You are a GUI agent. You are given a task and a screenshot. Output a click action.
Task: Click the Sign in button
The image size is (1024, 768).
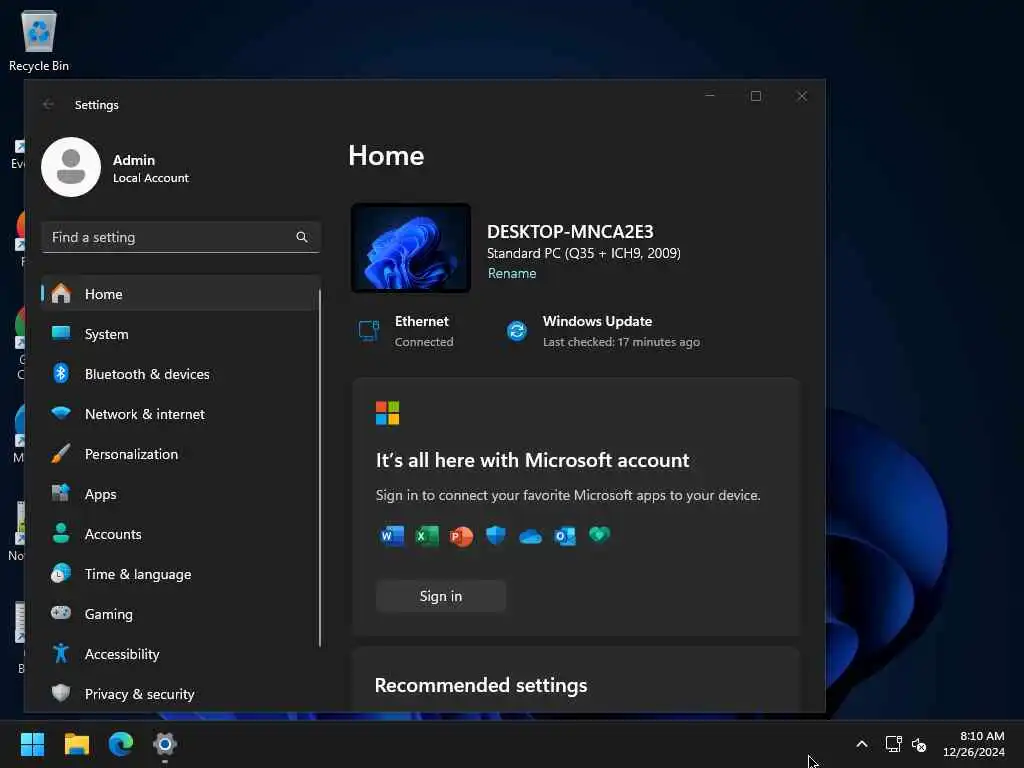pyautogui.click(x=441, y=596)
